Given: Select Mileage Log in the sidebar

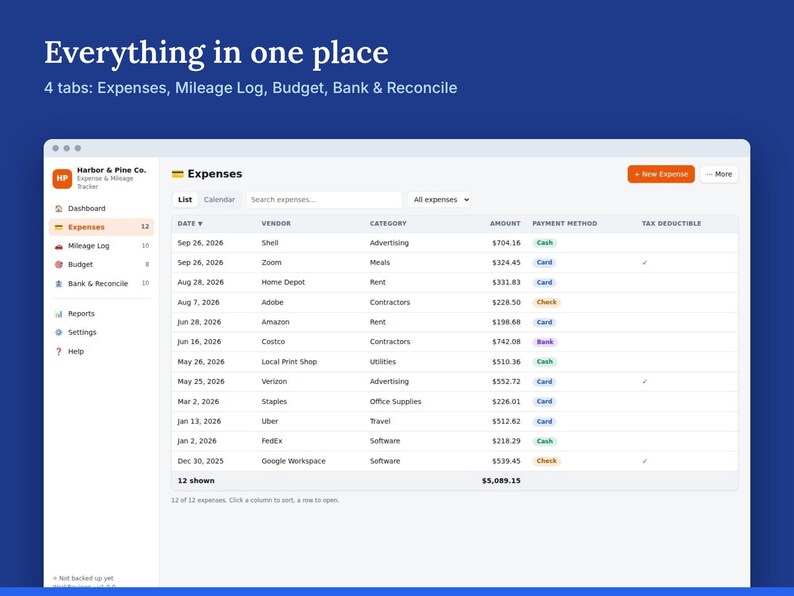Looking at the screenshot, I should pyautogui.click(x=101, y=246).
